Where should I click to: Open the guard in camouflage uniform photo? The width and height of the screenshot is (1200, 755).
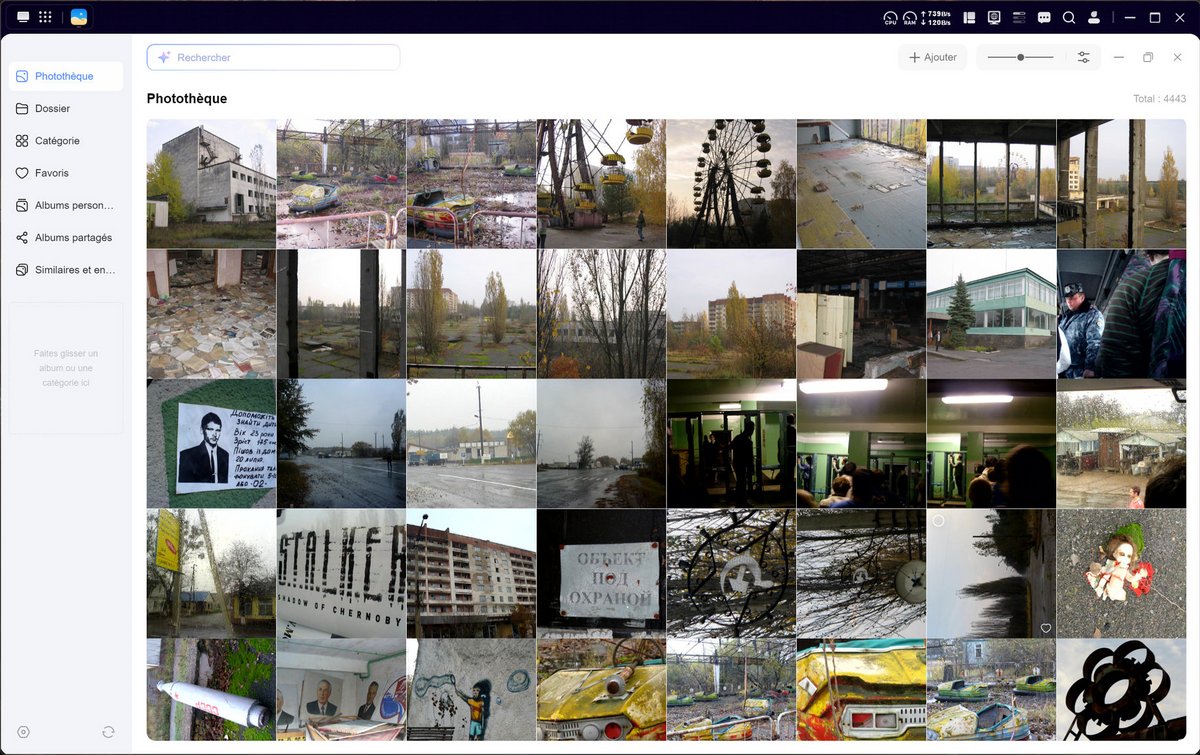[x=1121, y=314]
